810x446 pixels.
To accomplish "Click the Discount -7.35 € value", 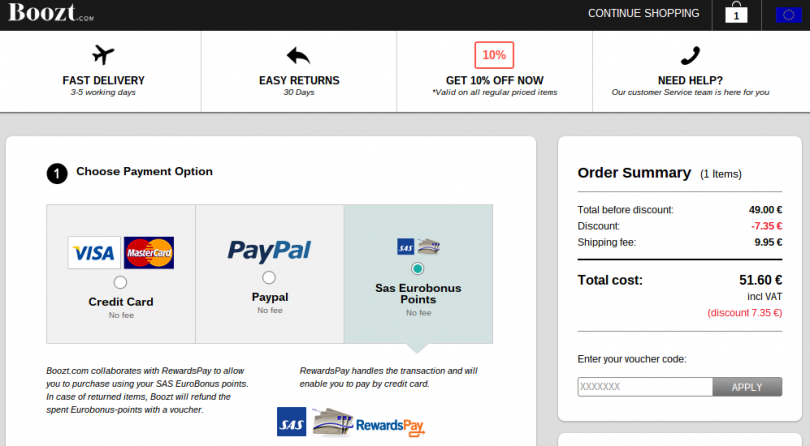I will tap(767, 226).
